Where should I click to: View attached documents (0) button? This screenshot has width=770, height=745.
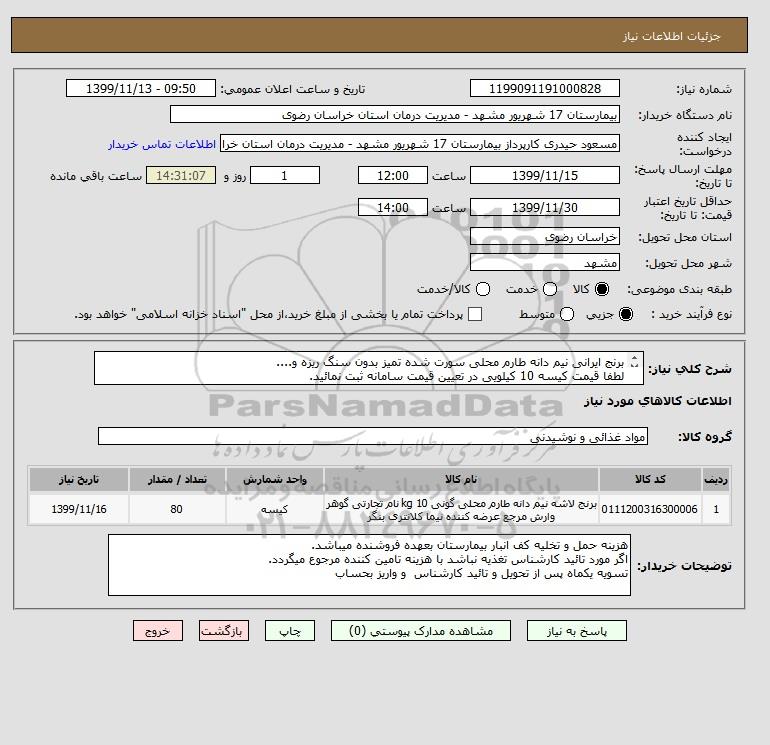coord(421,631)
